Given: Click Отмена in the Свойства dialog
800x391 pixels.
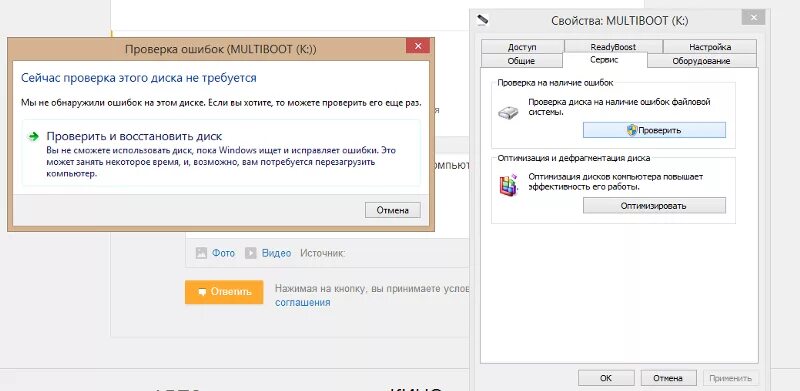Looking at the screenshot, I should (x=668, y=378).
